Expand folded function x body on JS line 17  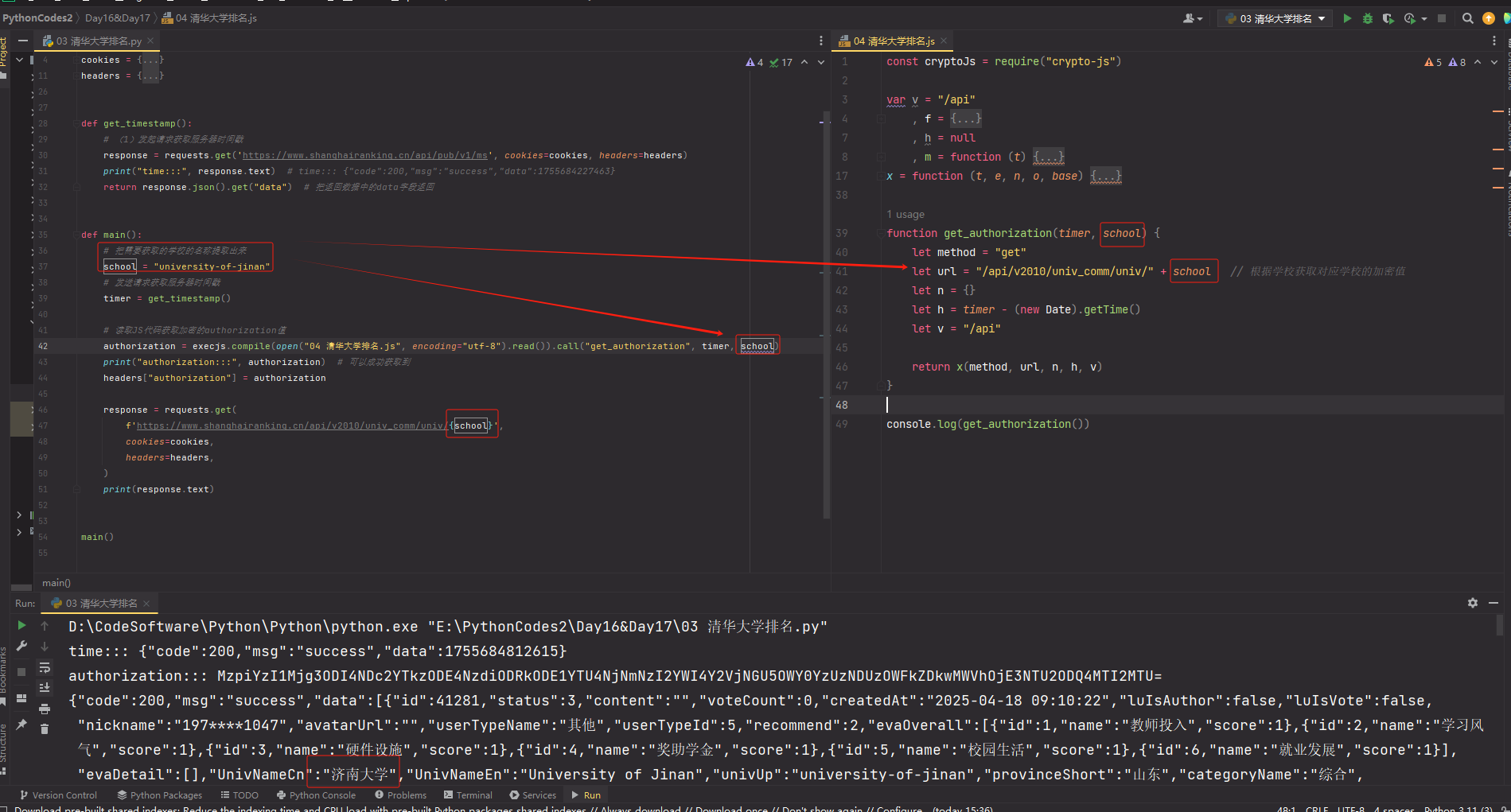point(1106,176)
